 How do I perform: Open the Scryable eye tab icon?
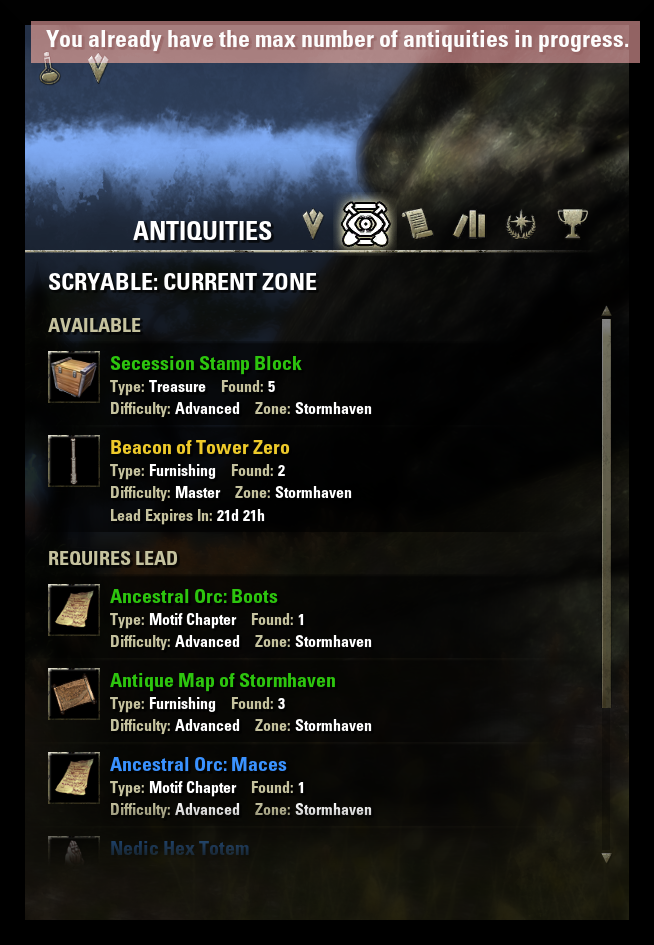coord(365,224)
